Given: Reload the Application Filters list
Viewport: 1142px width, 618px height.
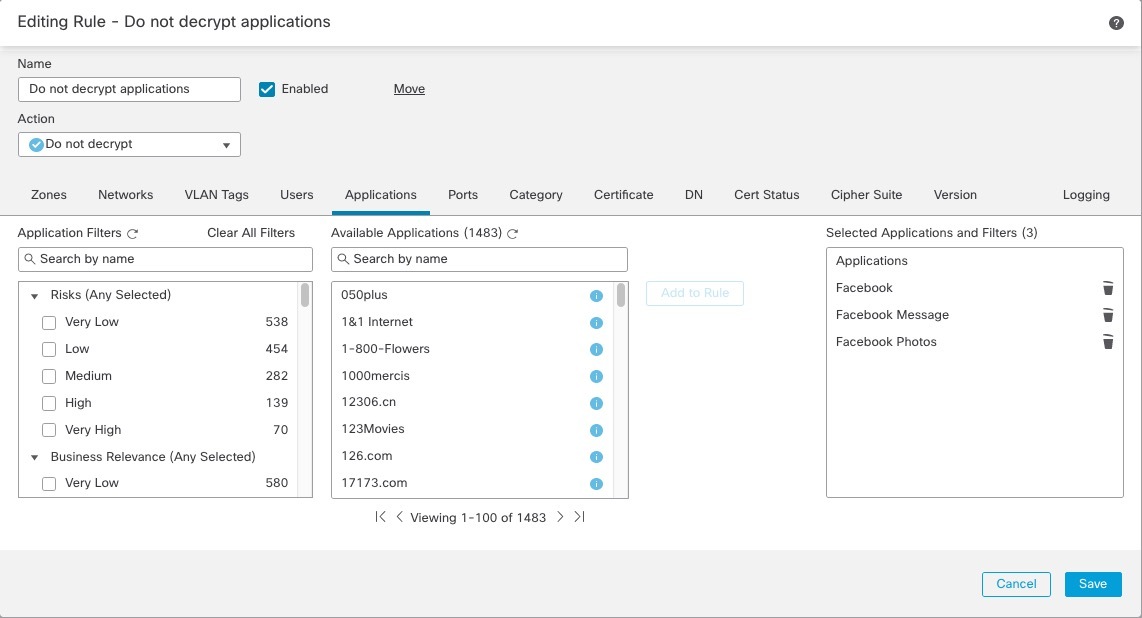Looking at the screenshot, I should coord(131,232).
